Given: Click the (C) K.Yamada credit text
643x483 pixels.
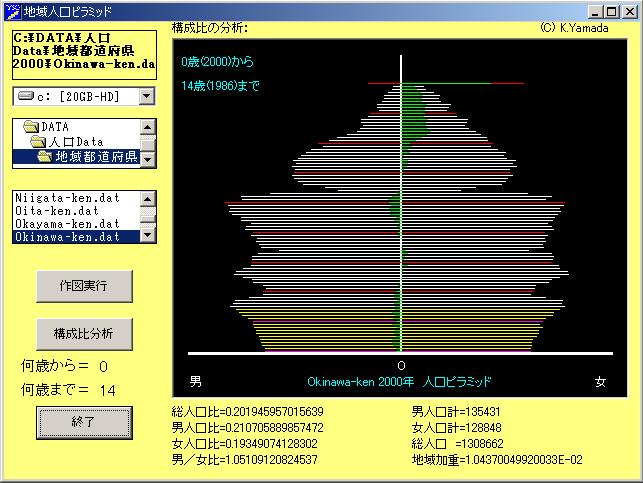Looking at the screenshot, I should pyautogui.click(x=574, y=28).
